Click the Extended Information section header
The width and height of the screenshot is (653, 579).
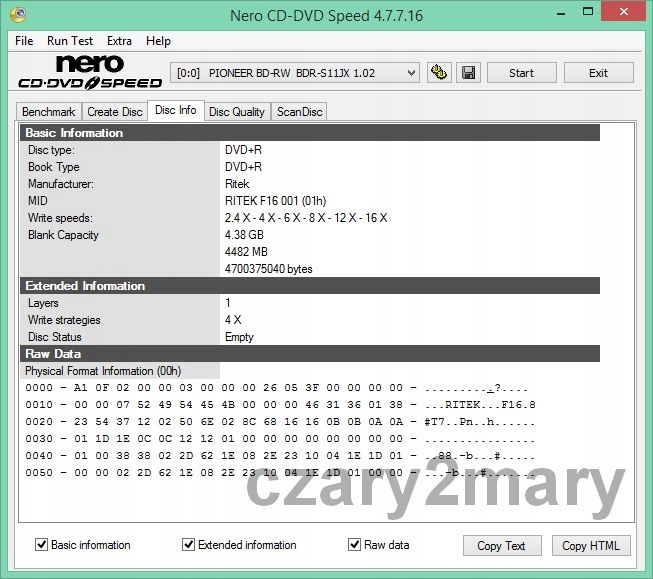click(310, 286)
